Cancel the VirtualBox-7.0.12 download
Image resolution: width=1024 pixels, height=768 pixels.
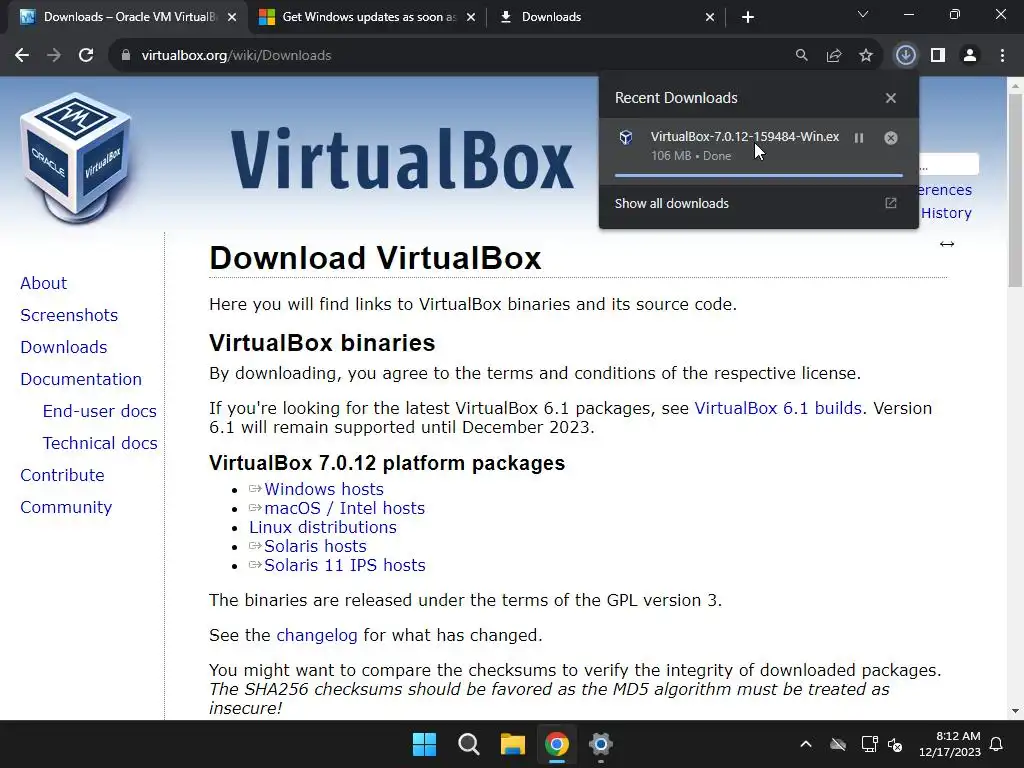coord(891,138)
